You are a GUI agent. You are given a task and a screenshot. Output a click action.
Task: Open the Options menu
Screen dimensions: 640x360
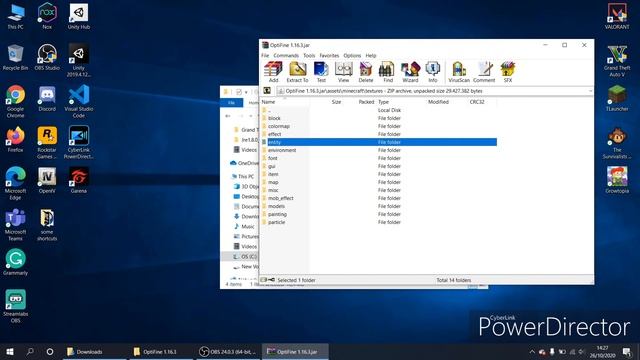pyautogui.click(x=352, y=56)
